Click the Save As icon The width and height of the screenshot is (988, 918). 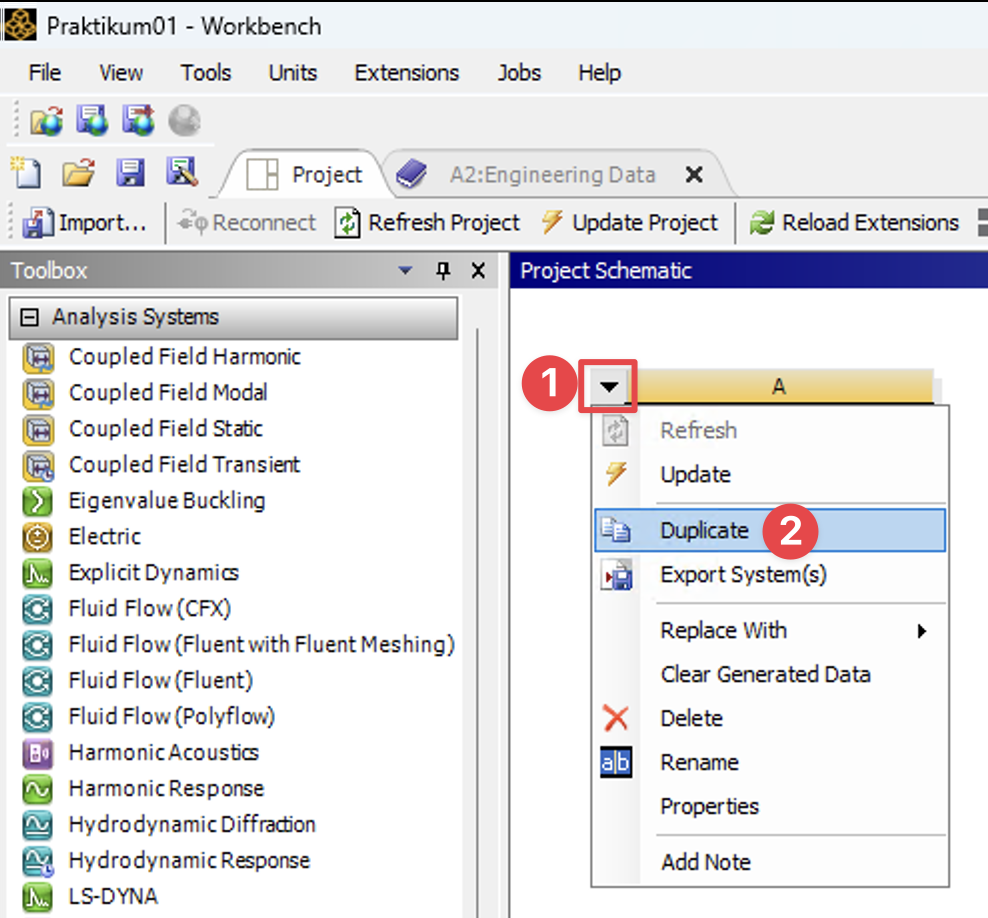point(182,173)
